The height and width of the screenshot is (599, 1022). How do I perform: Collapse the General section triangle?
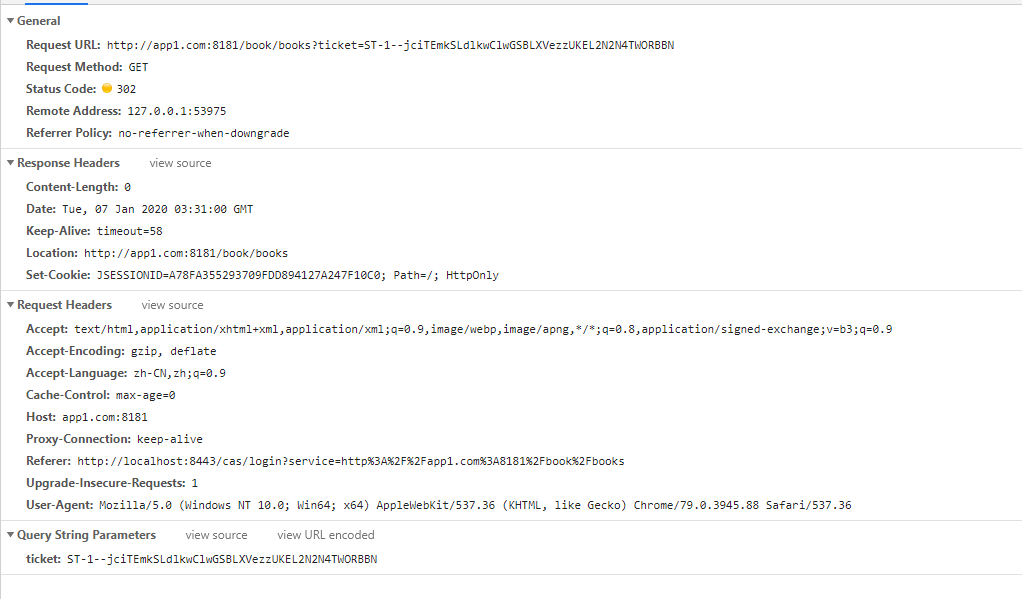click(10, 21)
